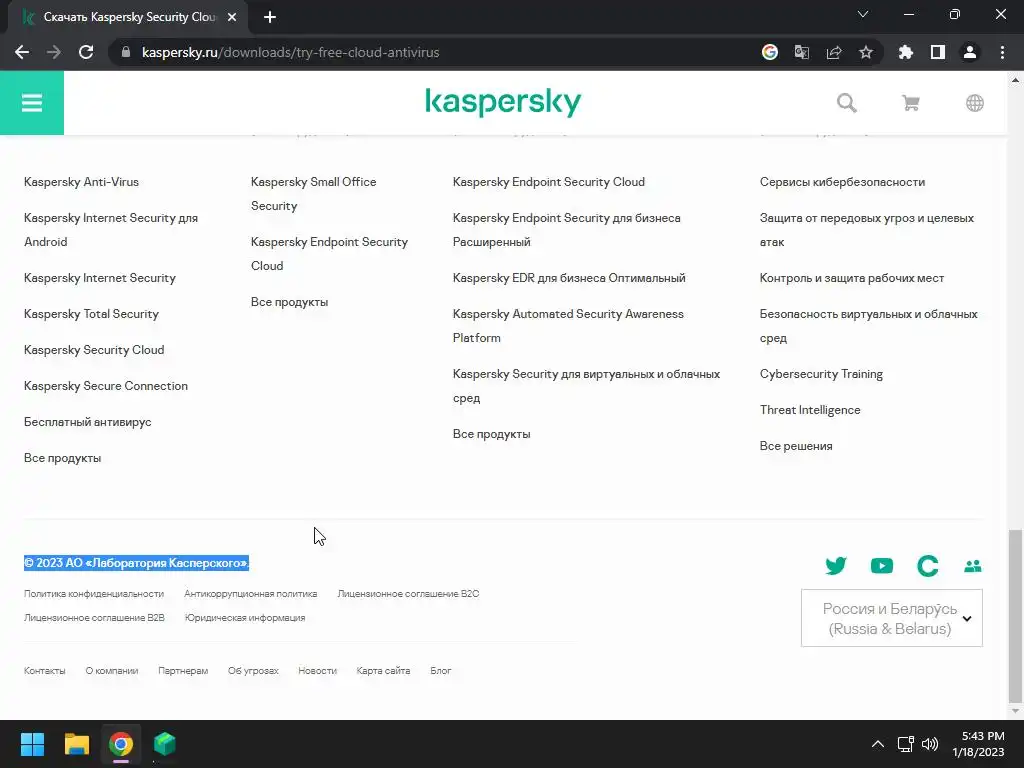Screen dimensions: 1024x768
Task: Open the Chrome three-dot menu
Action: 1002,52
